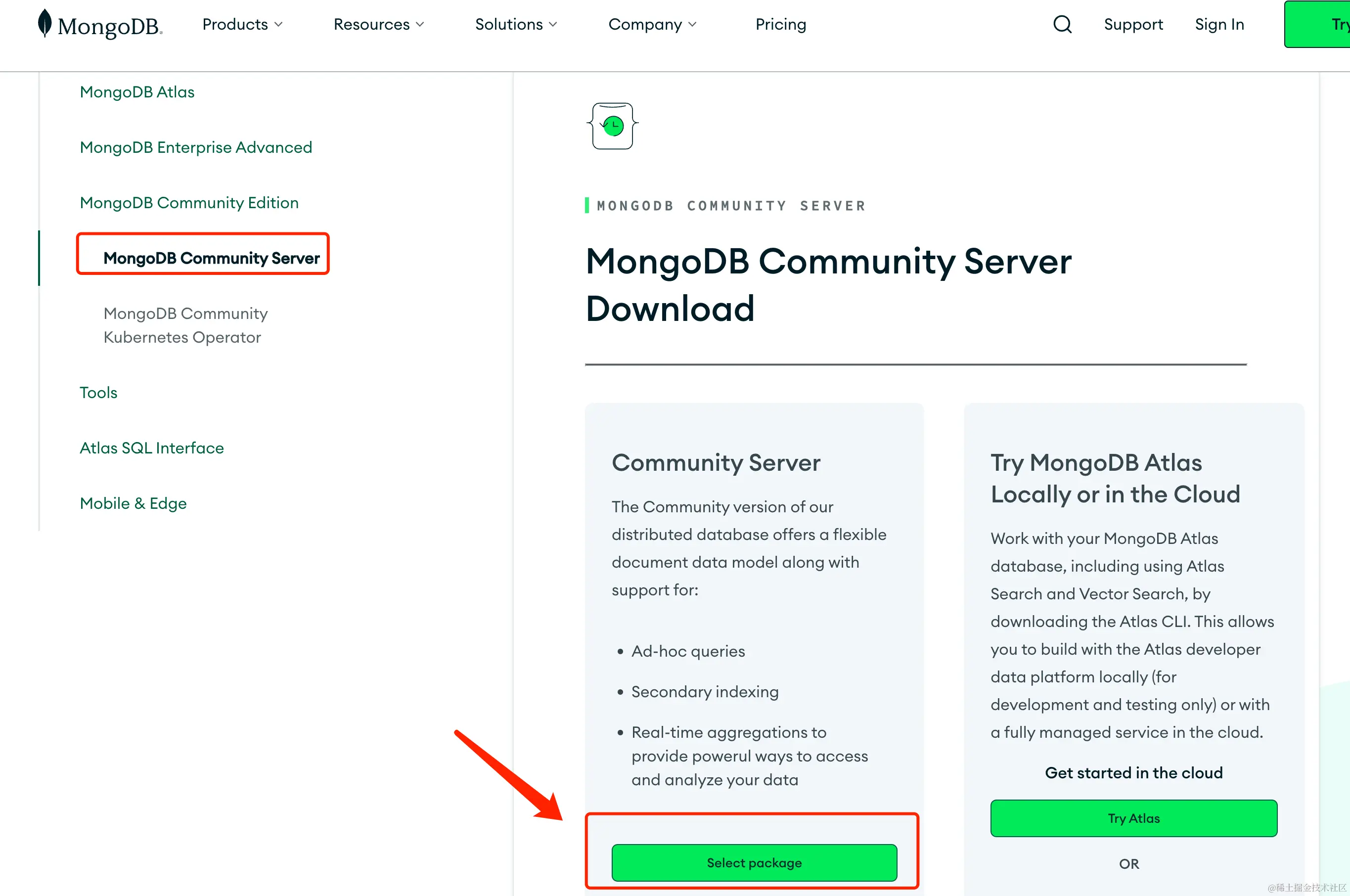
Task: Go to the Pricing page
Action: tap(780, 25)
